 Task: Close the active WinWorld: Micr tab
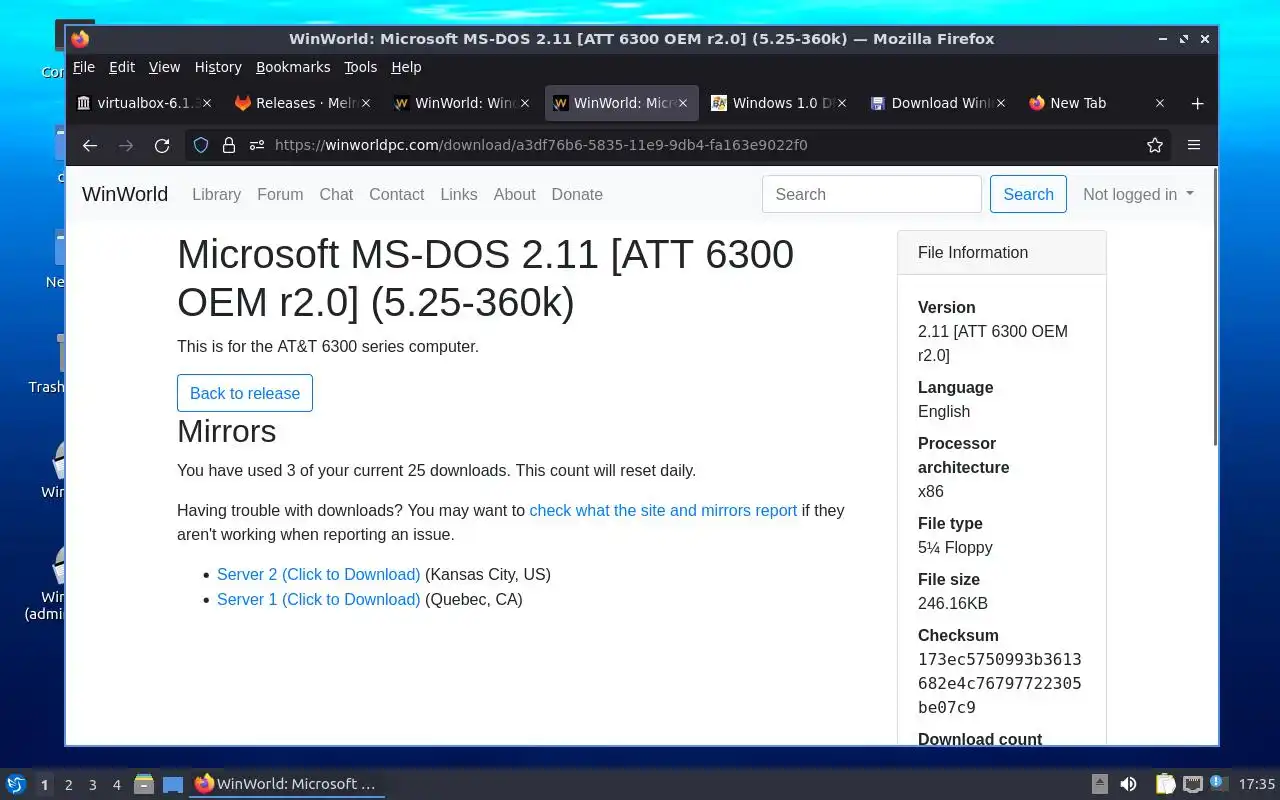click(x=683, y=103)
